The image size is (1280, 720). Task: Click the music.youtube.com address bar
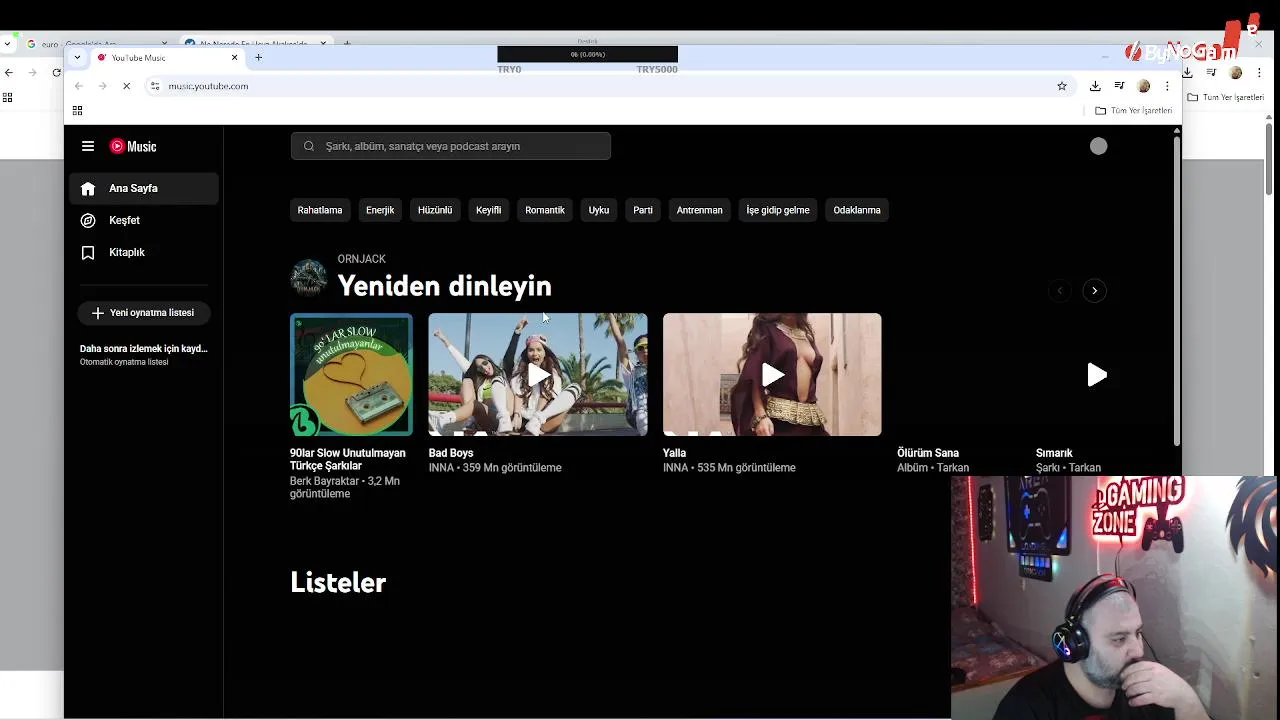click(x=608, y=86)
